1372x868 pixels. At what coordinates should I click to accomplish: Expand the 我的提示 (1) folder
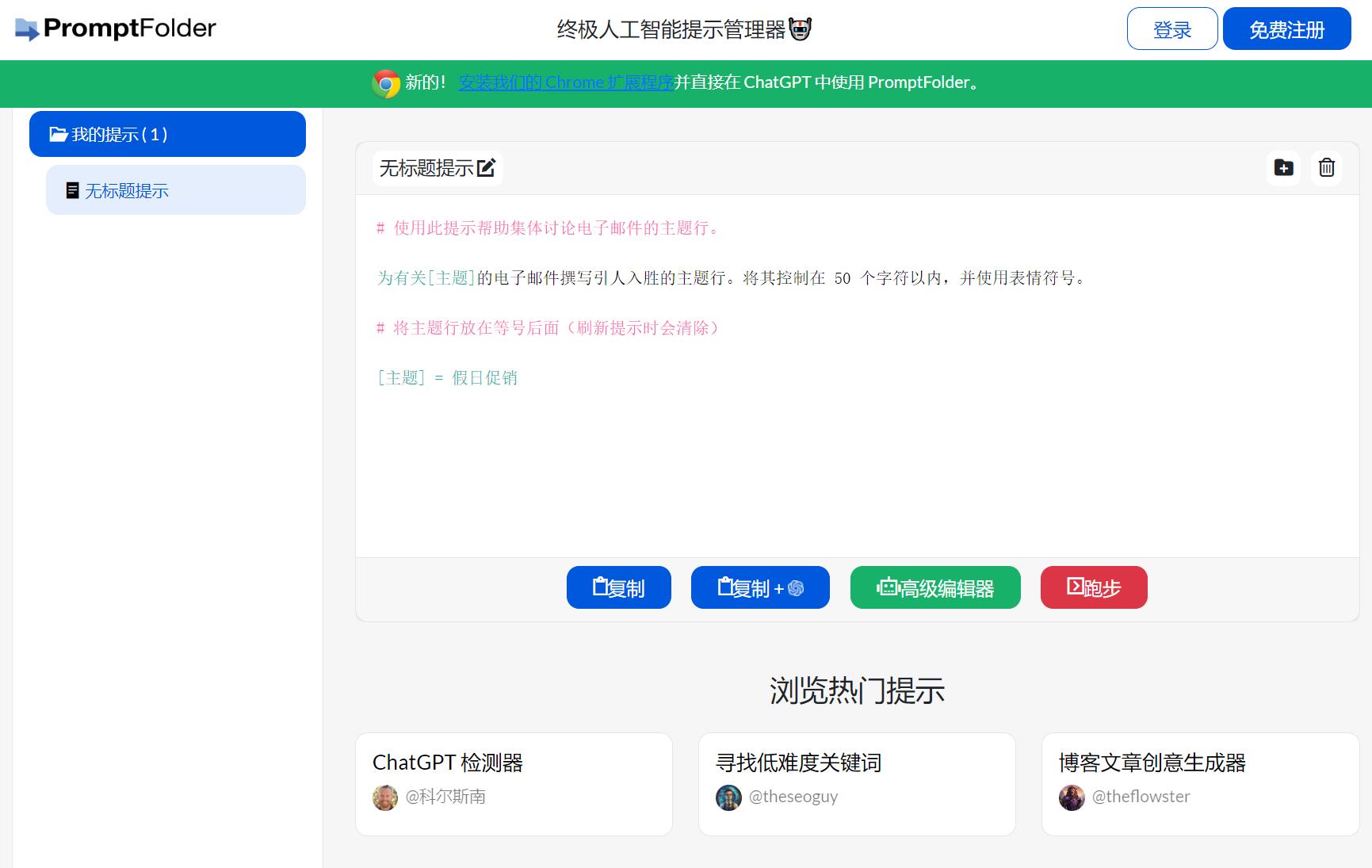click(x=167, y=134)
